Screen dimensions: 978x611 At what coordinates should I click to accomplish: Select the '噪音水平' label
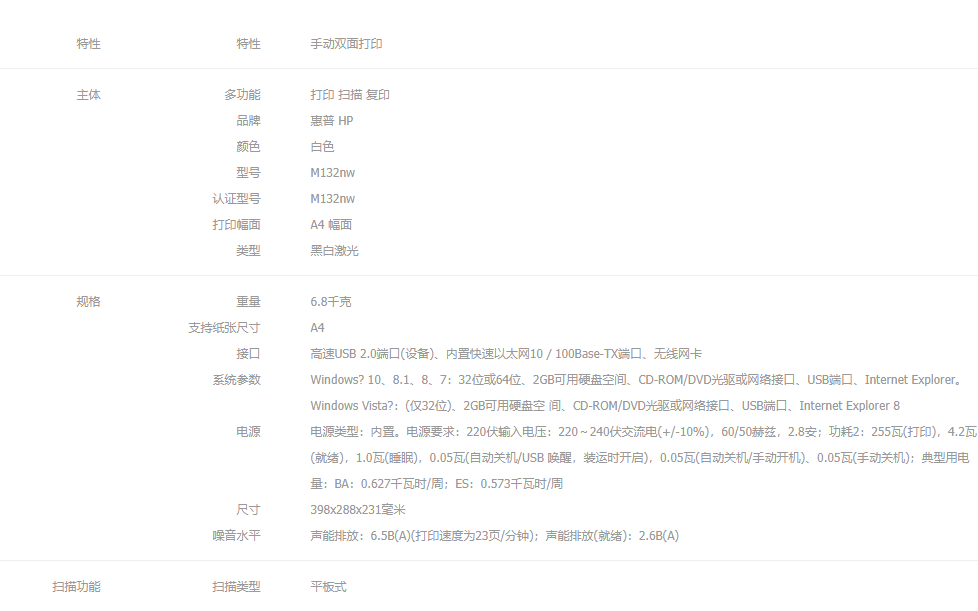click(x=236, y=536)
